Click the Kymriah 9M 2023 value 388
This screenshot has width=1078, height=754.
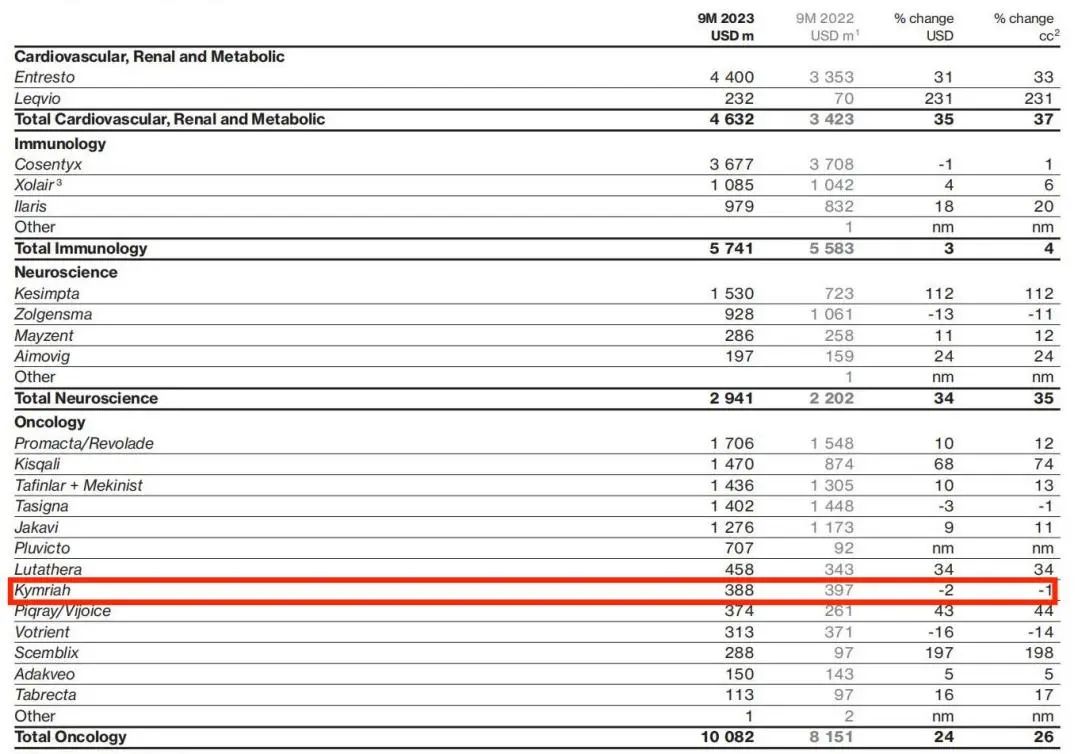738,590
